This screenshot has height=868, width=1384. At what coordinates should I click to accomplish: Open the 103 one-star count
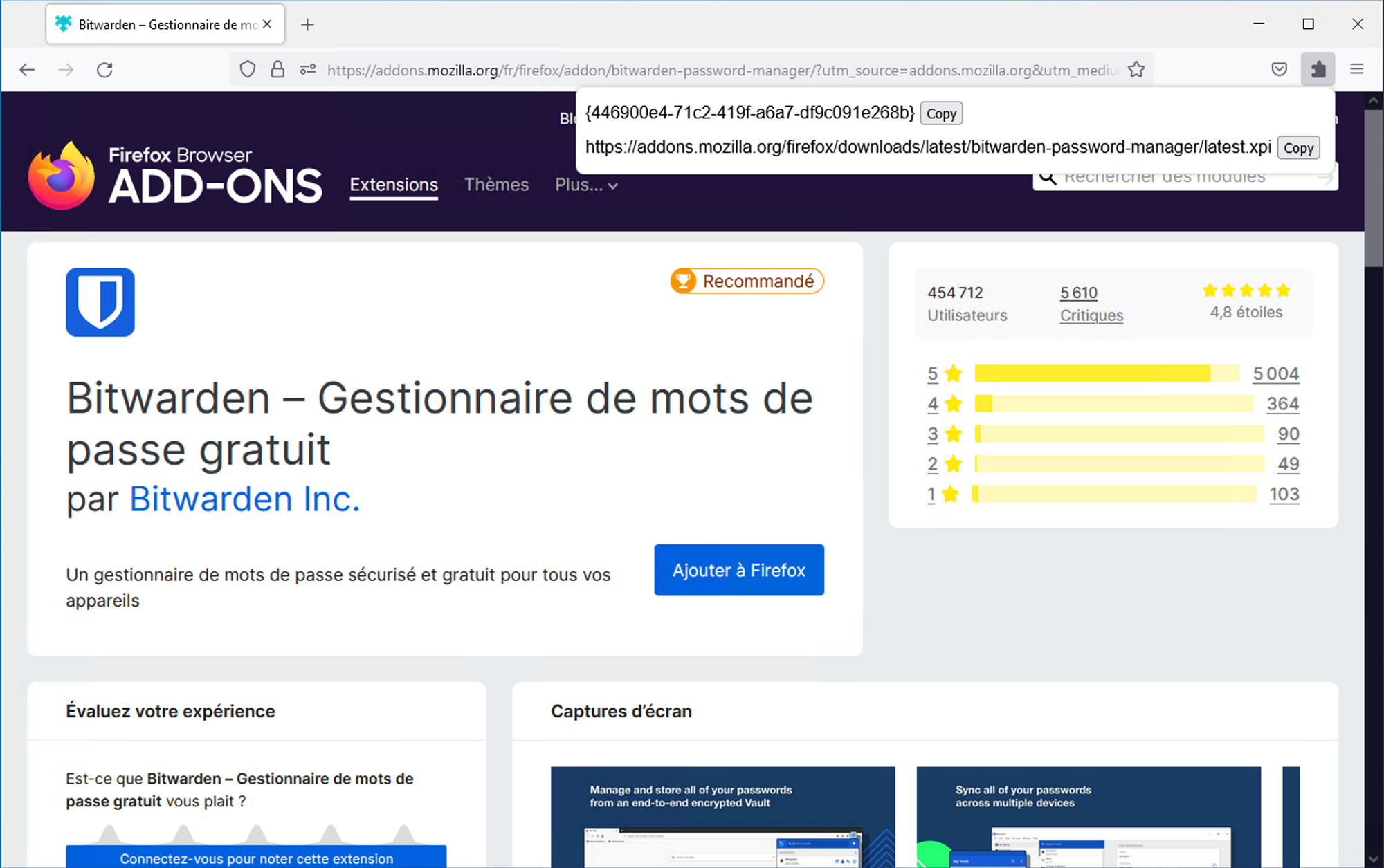1284,495
